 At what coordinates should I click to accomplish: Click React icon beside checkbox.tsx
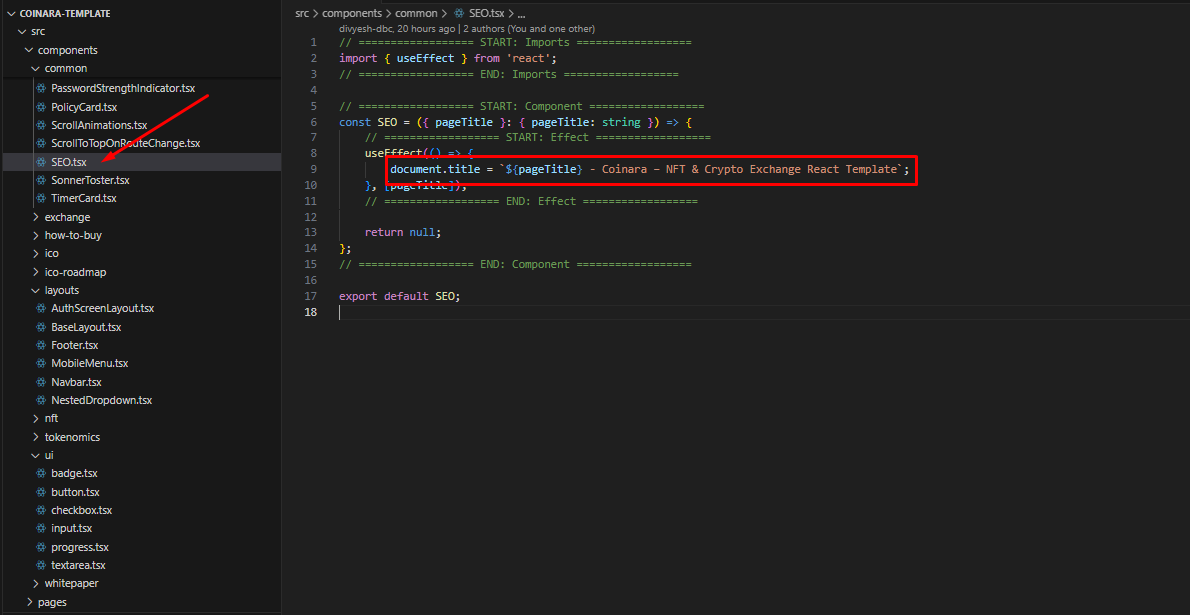(42, 510)
